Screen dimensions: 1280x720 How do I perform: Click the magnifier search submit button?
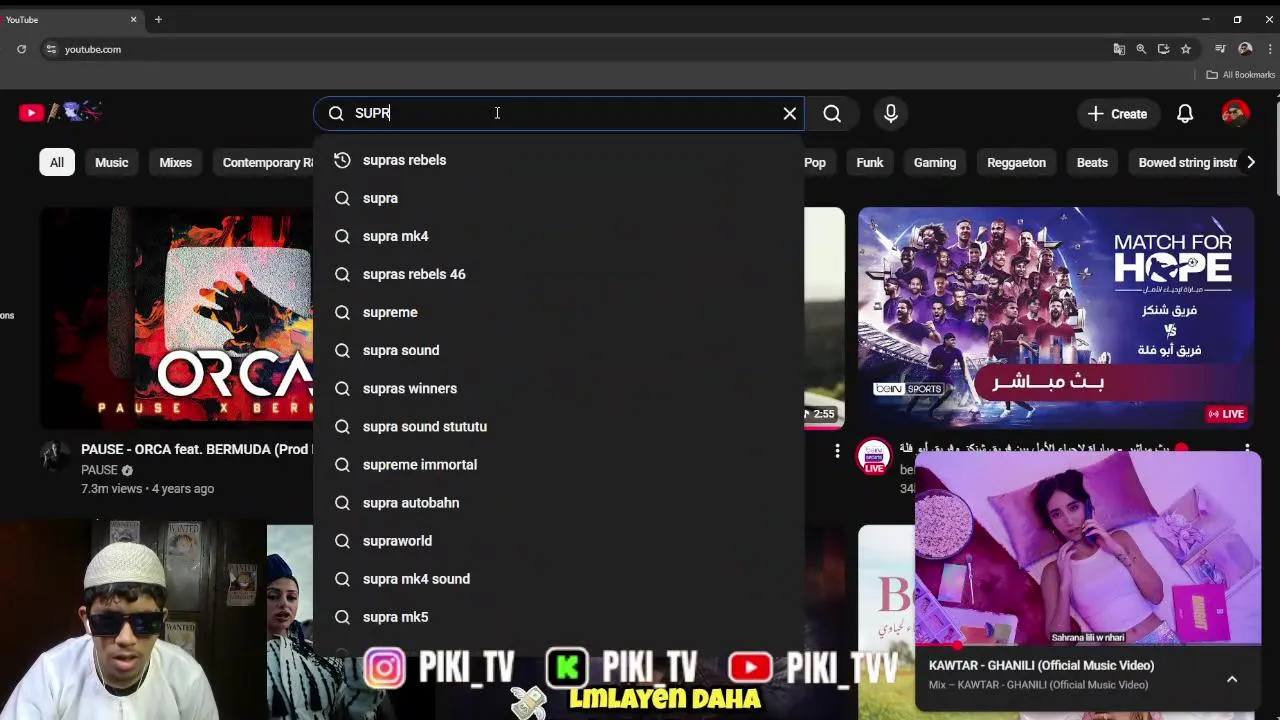(x=832, y=114)
